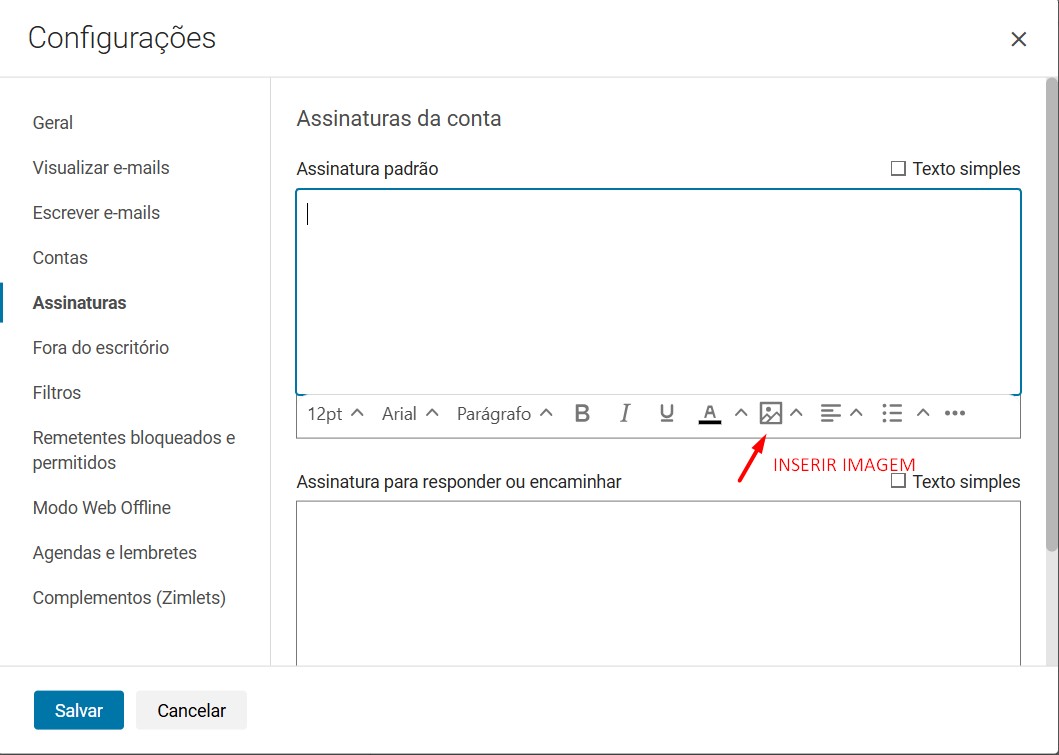Open the more options ellipsis menu
The height and width of the screenshot is (755, 1059).
point(955,413)
